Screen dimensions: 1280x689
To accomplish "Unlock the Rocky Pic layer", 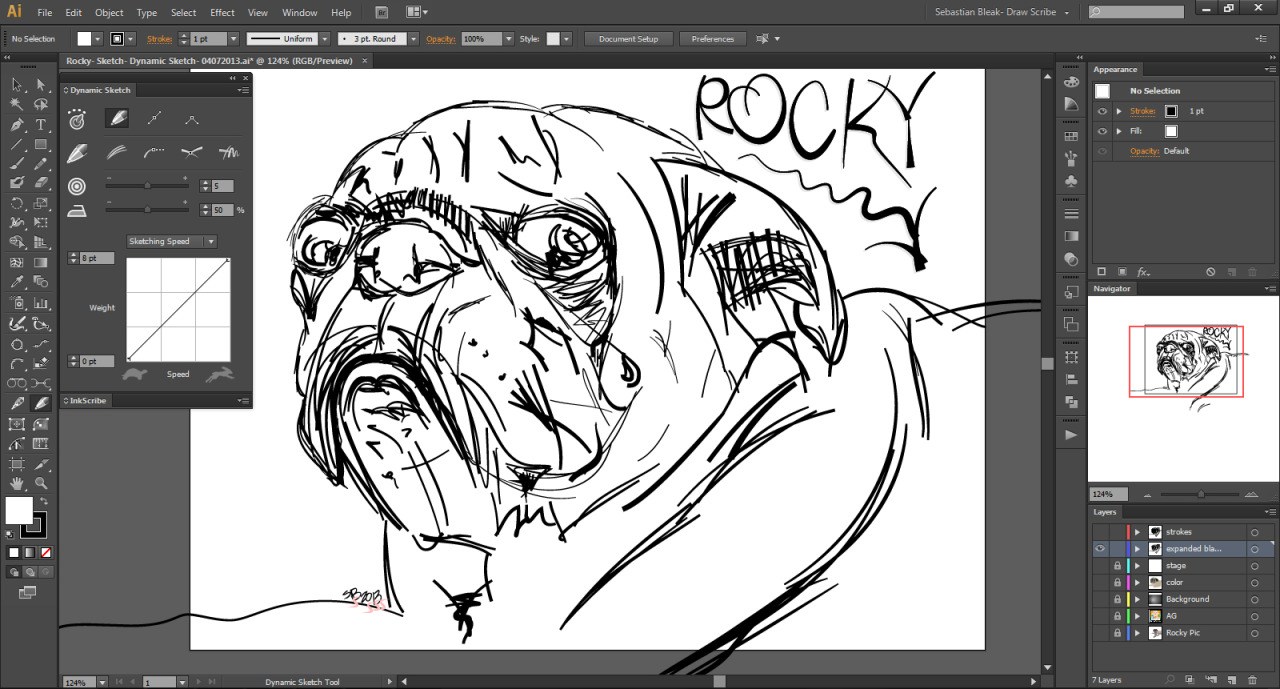I will coord(1117,632).
